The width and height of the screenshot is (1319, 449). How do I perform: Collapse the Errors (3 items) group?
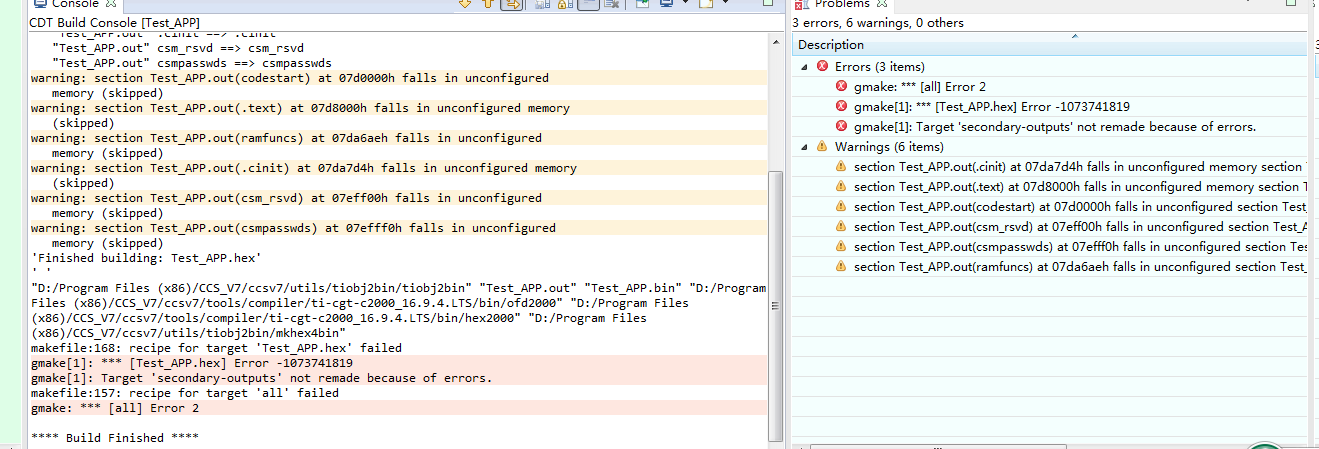pos(805,67)
